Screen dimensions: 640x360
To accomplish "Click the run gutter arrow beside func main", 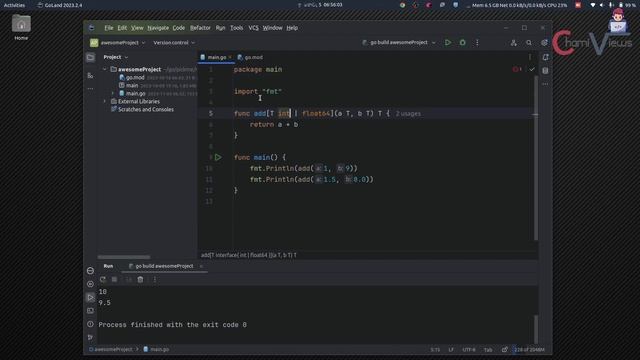I will coord(218,157).
